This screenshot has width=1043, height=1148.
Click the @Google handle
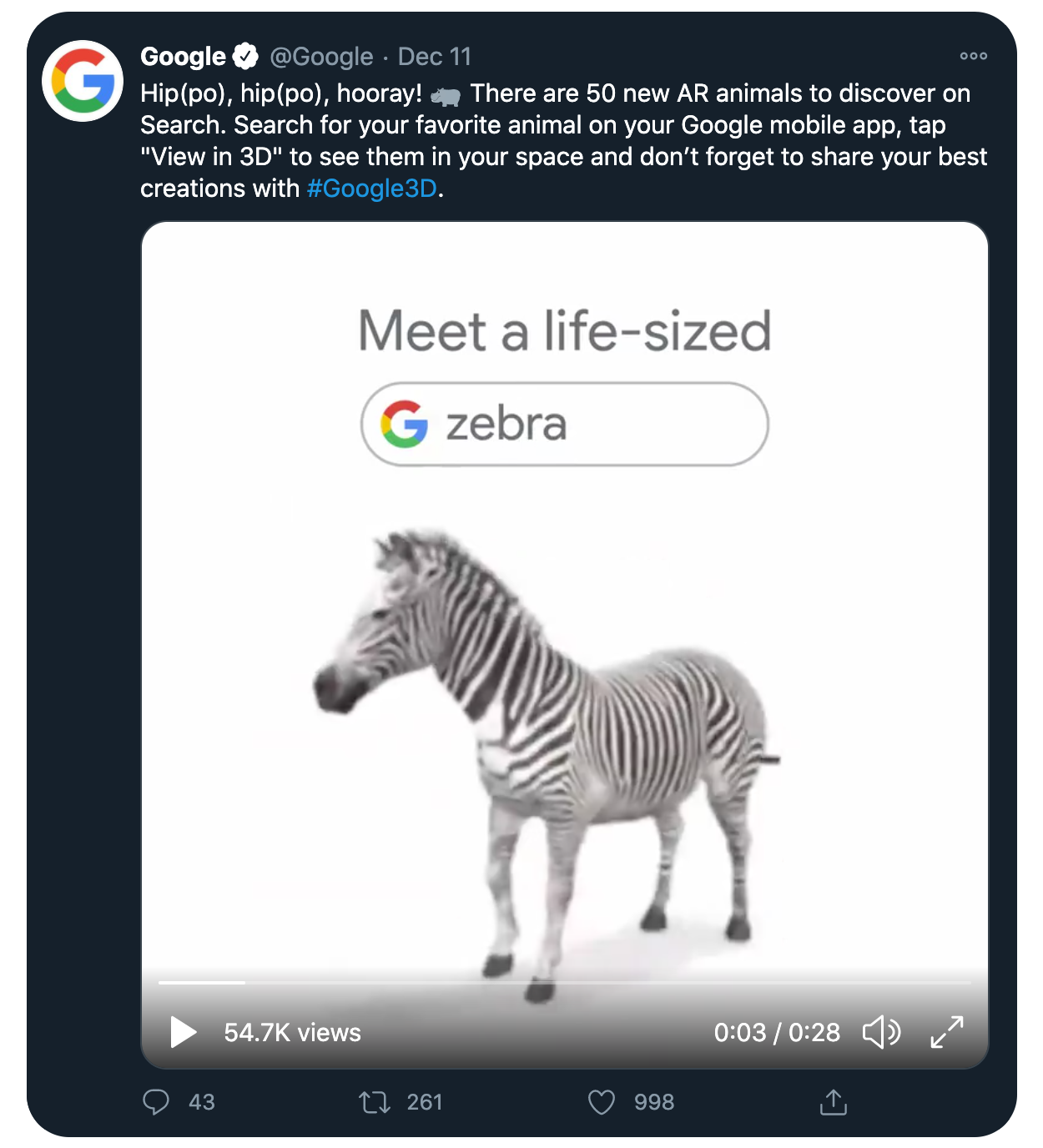coord(321,56)
